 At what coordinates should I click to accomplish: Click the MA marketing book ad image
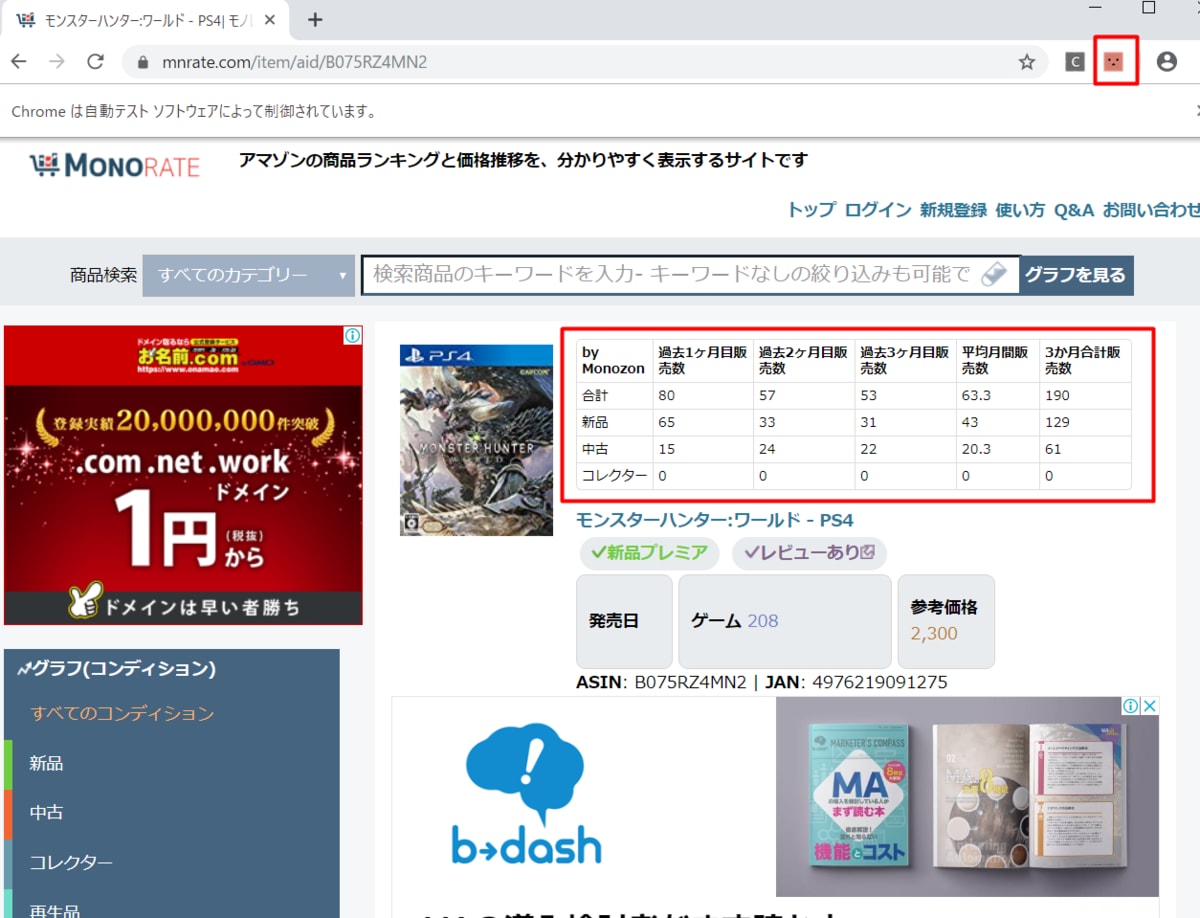tap(967, 797)
